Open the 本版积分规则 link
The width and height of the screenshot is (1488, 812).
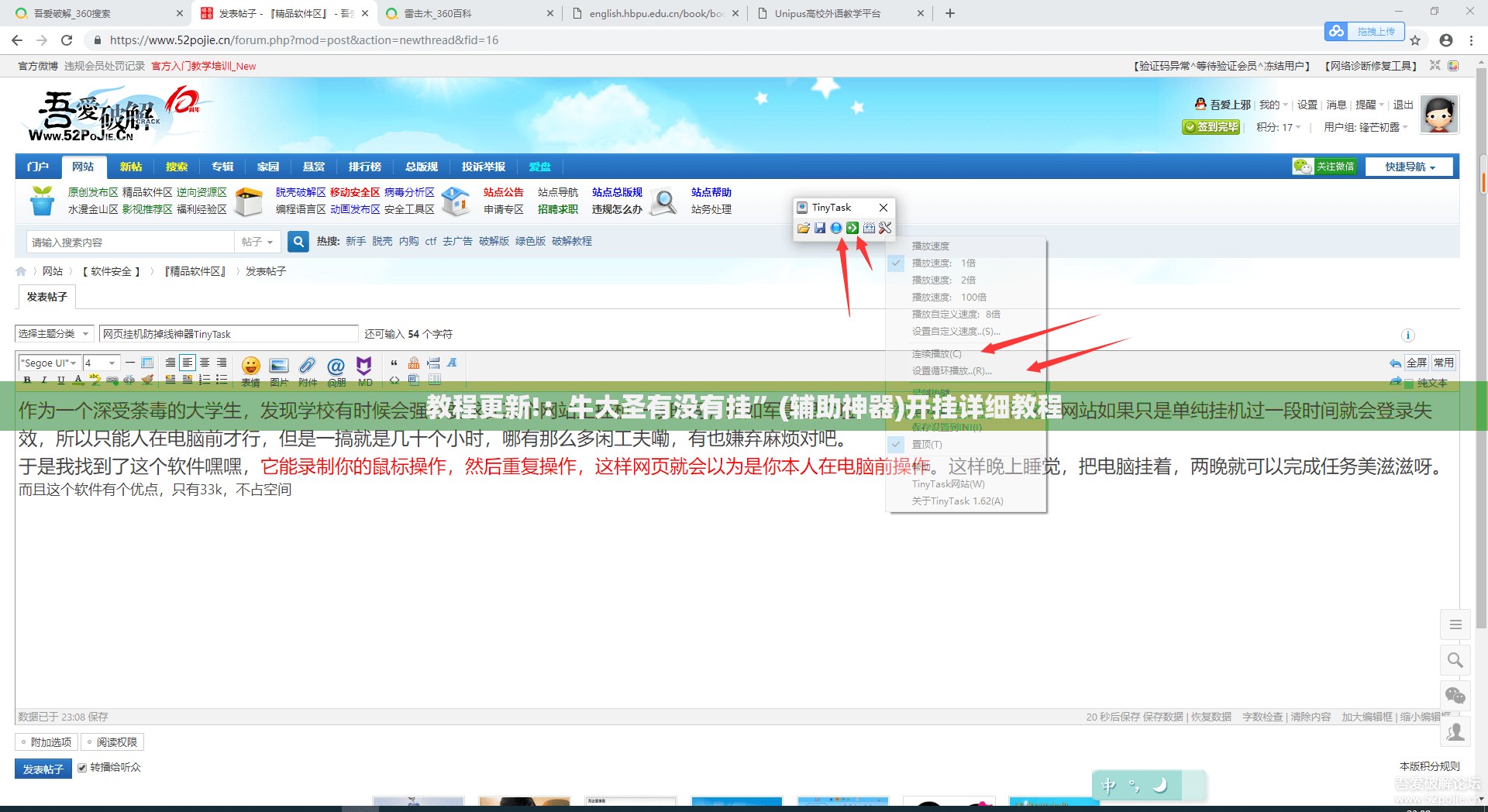coord(1429,766)
